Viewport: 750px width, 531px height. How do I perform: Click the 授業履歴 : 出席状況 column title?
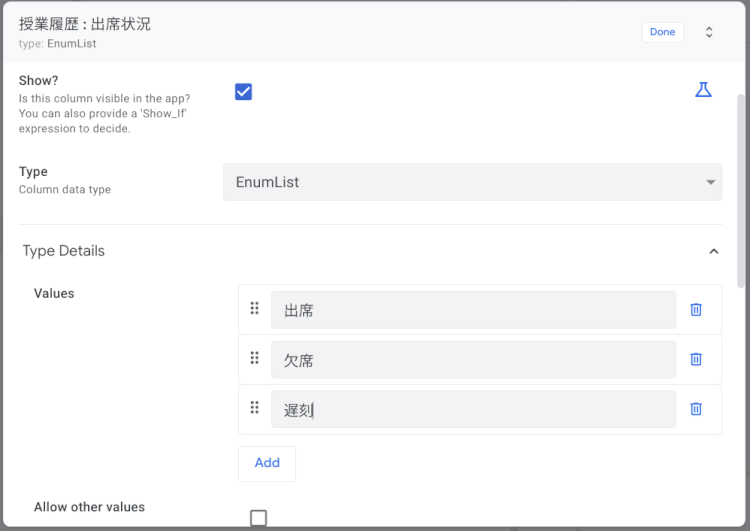point(85,24)
